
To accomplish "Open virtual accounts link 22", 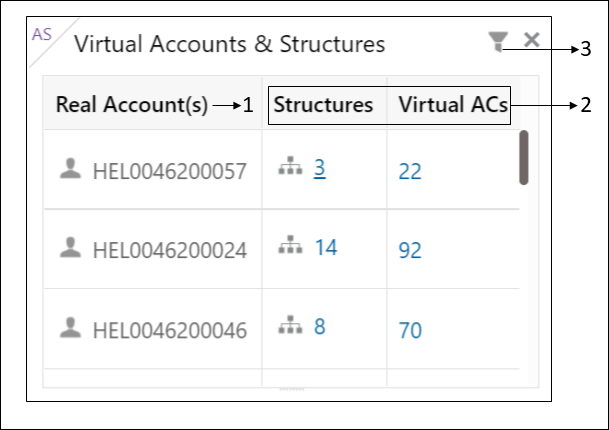I will [x=410, y=171].
